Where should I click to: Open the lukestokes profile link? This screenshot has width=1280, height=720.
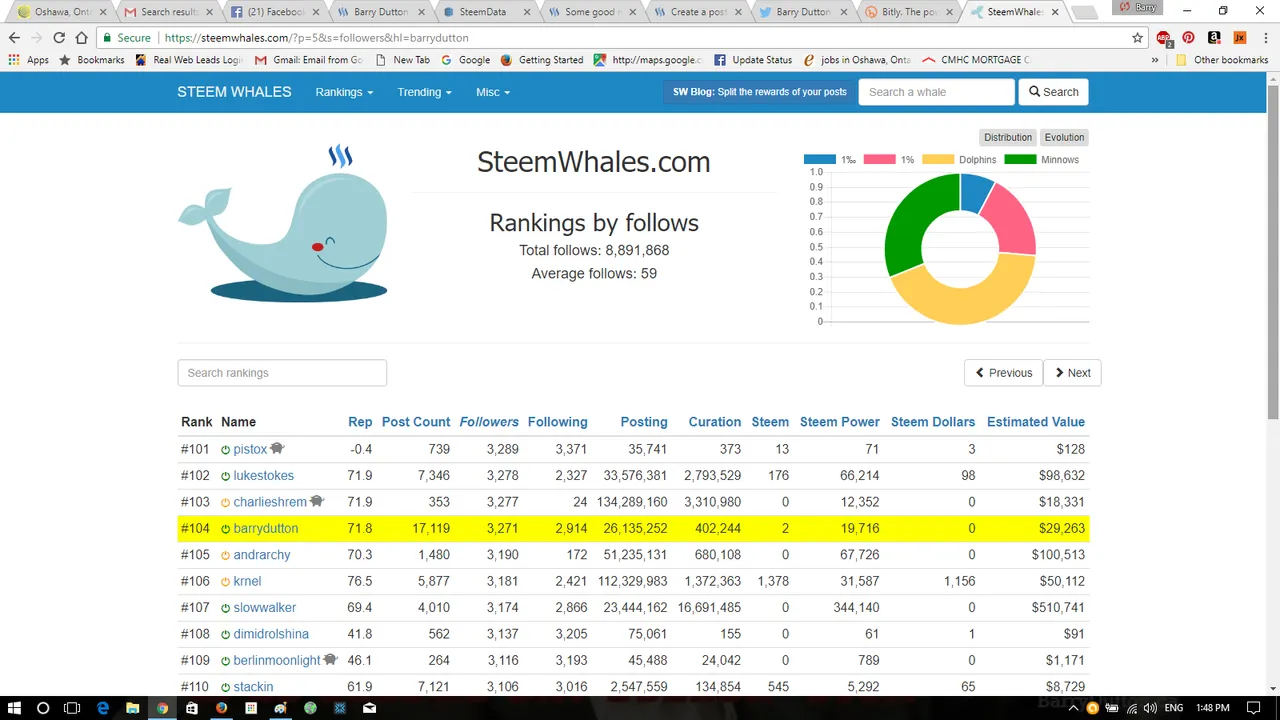(264, 476)
